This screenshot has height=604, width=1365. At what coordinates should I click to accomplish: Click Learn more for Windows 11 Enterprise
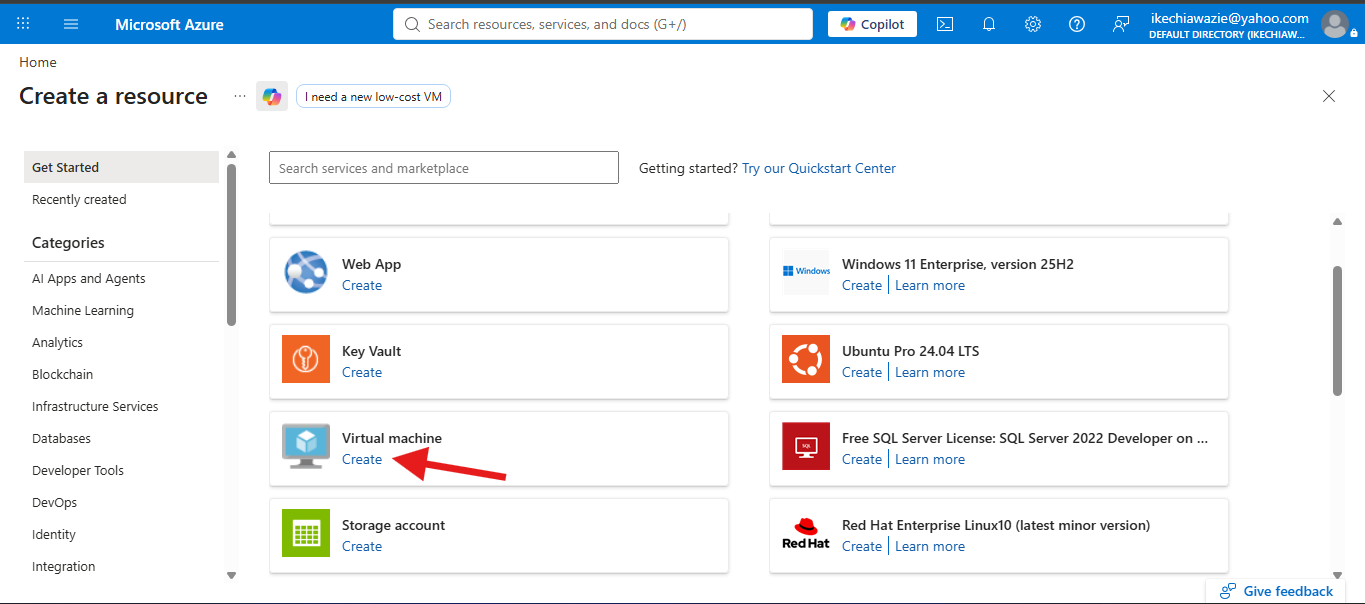pos(930,285)
